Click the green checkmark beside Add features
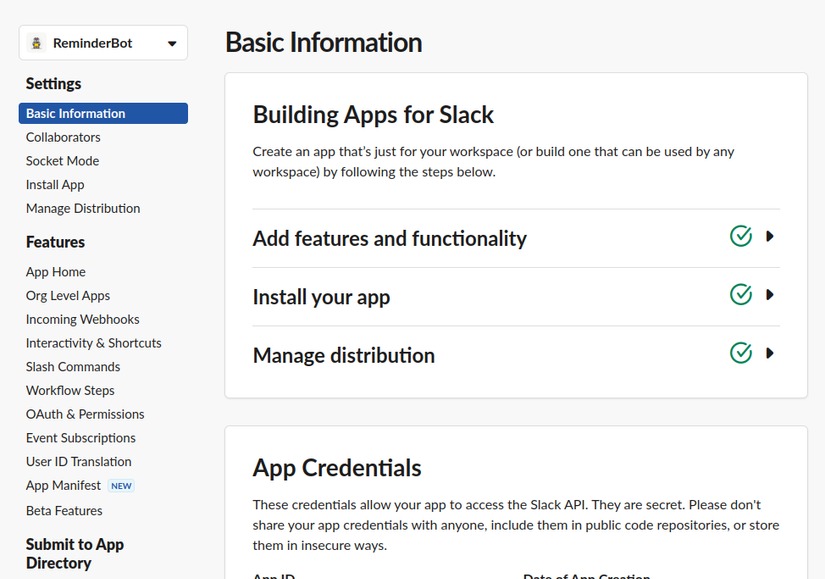The image size is (825, 579). click(x=741, y=236)
